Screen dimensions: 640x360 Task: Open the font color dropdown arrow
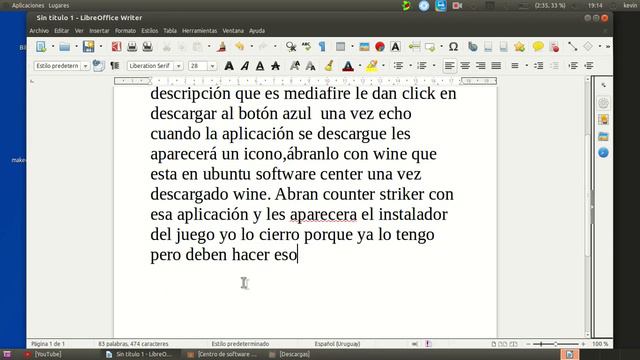(x=360, y=66)
